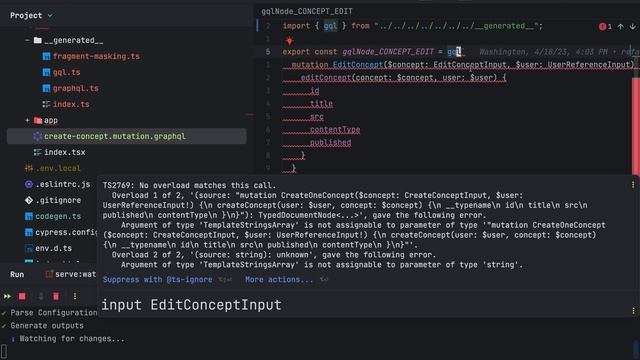Viewport: 640px width, 360px height.
Task: Open More actions... in the error popup
Action: click(279, 280)
